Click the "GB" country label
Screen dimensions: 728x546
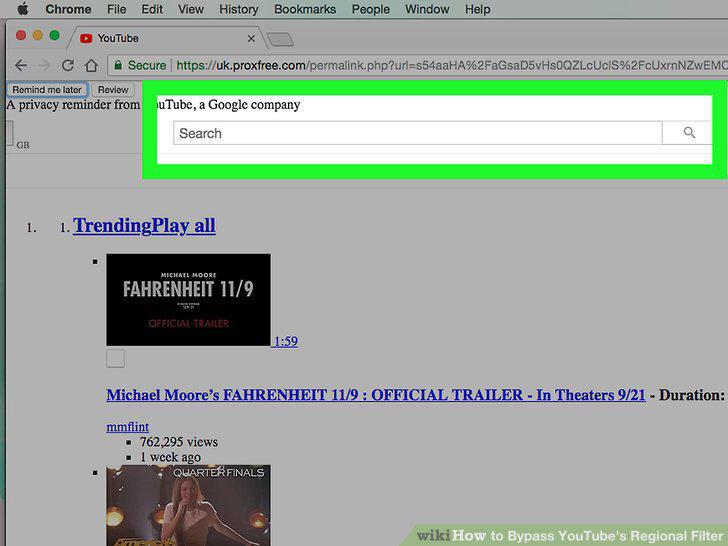click(23, 145)
